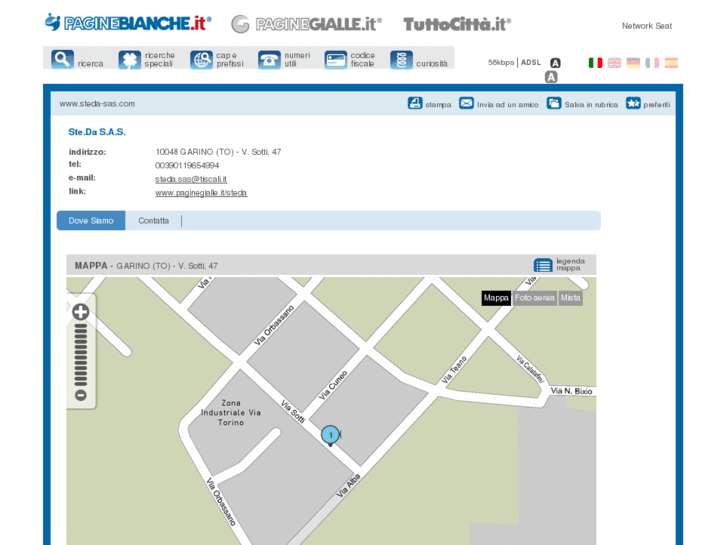Image resolution: width=727 pixels, height=545 pixels.
Task: Click the preferiti star icon
Action: click(x=633, y=103)
